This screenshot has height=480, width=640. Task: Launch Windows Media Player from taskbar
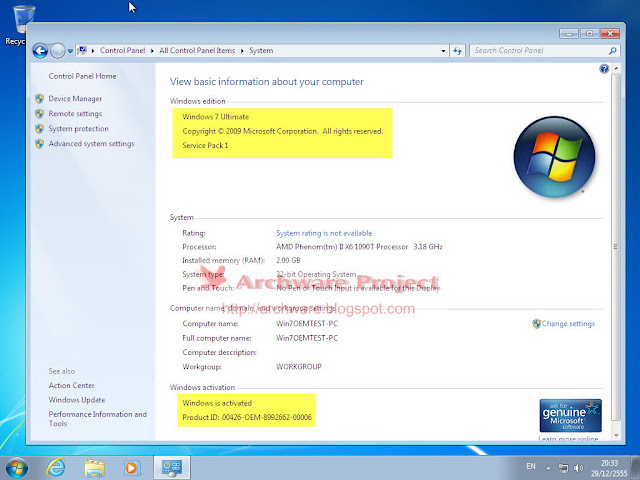point(132,467)
